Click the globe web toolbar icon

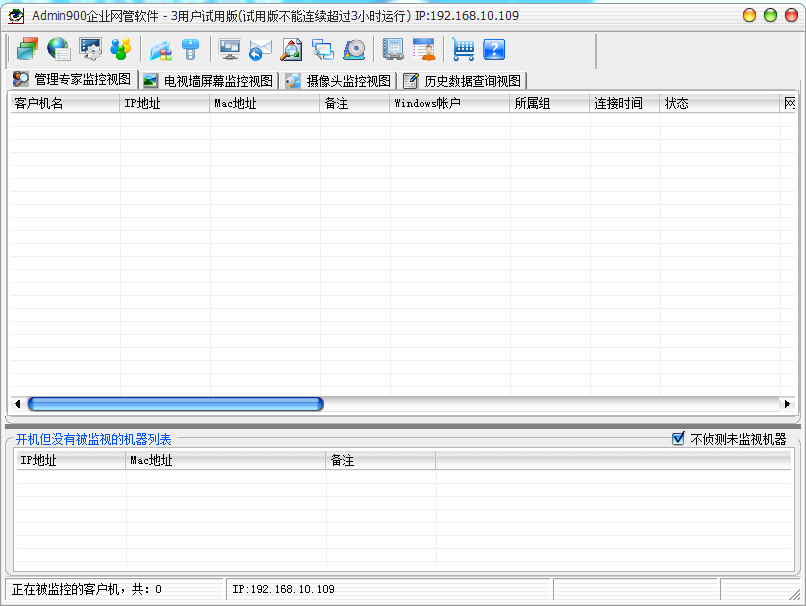[58, 49]
